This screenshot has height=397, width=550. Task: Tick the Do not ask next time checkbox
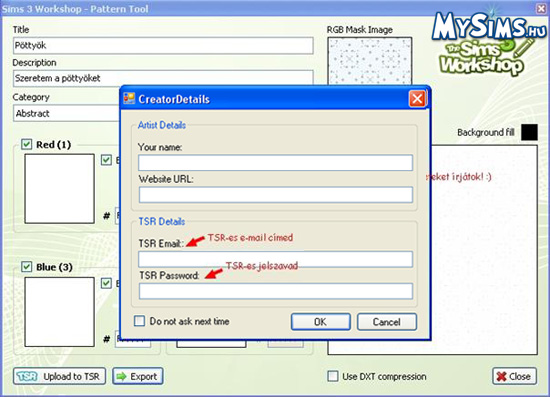(139, 321)
